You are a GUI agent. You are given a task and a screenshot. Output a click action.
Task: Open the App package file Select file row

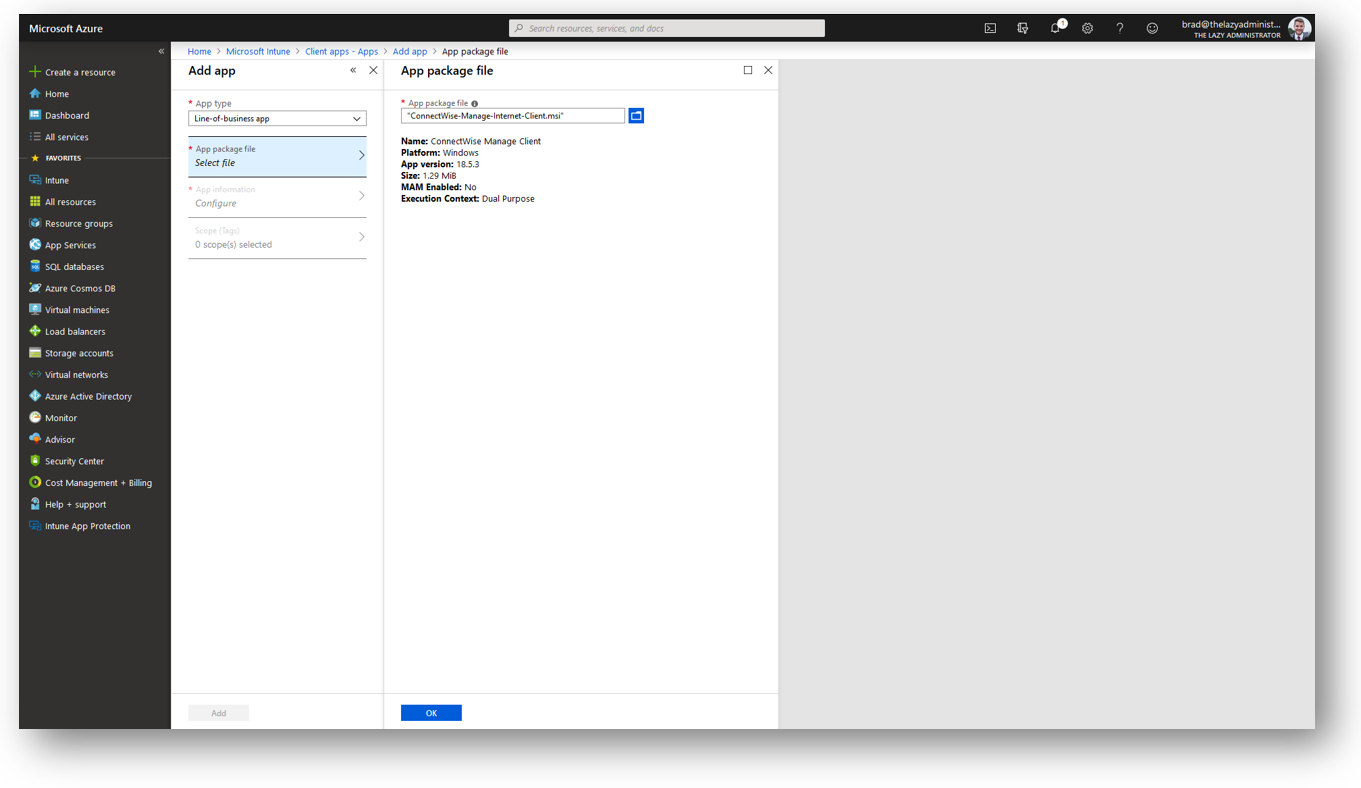click(x=277, y=156)
